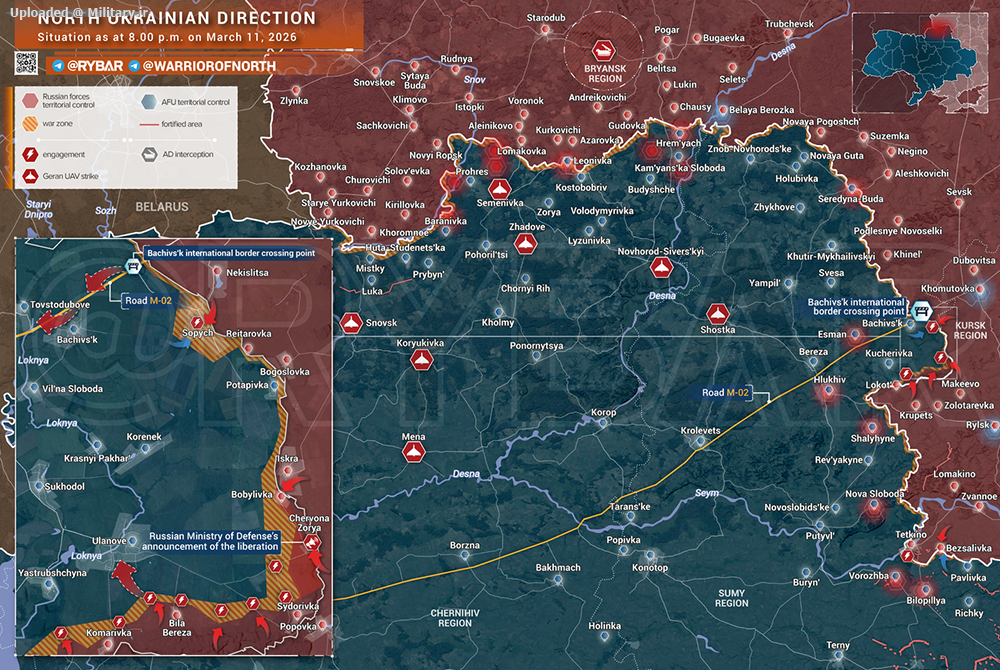Select the Geran strike marker beside Snovsk
Viewport: 1000px width, 670px height.
click(351, 323)
